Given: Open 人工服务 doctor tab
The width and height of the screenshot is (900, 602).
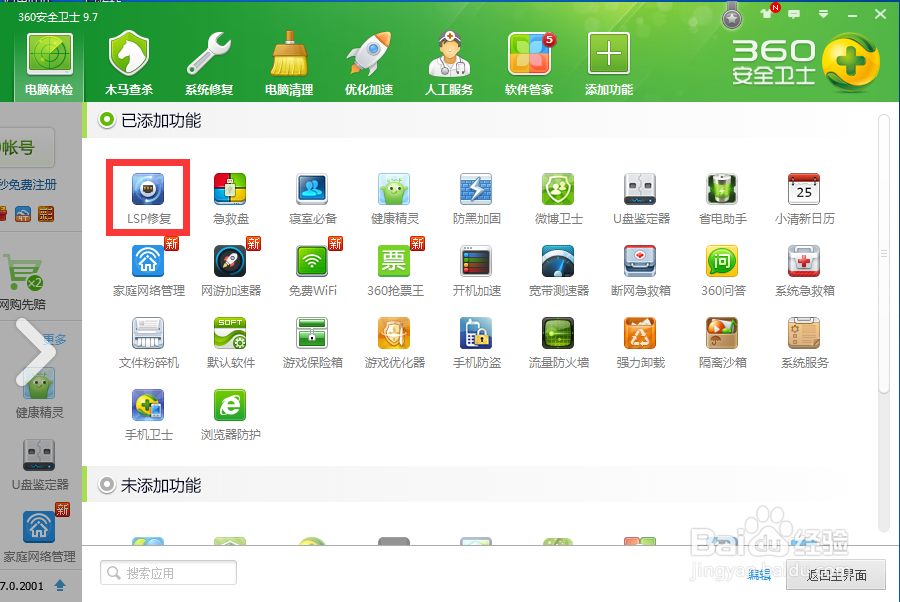Looking at the screenshot, I should pyautogui.click(x=449, y=64).
